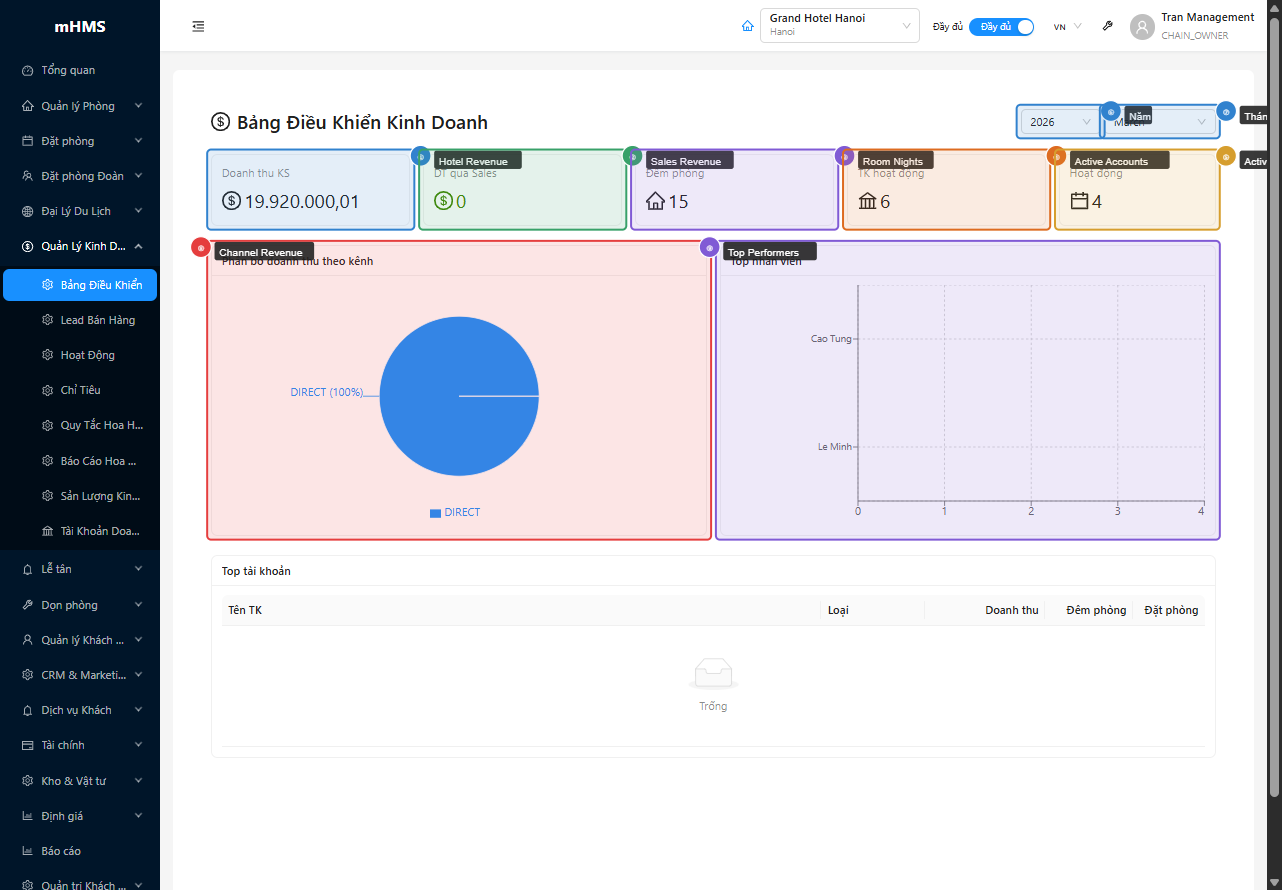Click the wrench tool icon in header
The height and width of the screenshot is (890, 1282).
point(1107,26)
